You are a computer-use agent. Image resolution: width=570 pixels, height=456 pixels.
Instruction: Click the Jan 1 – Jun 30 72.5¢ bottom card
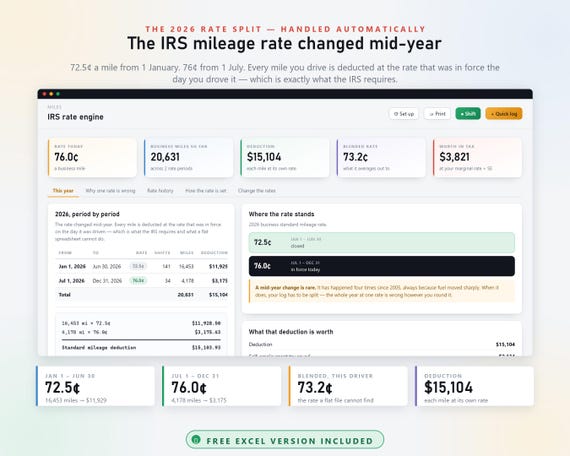95,386
